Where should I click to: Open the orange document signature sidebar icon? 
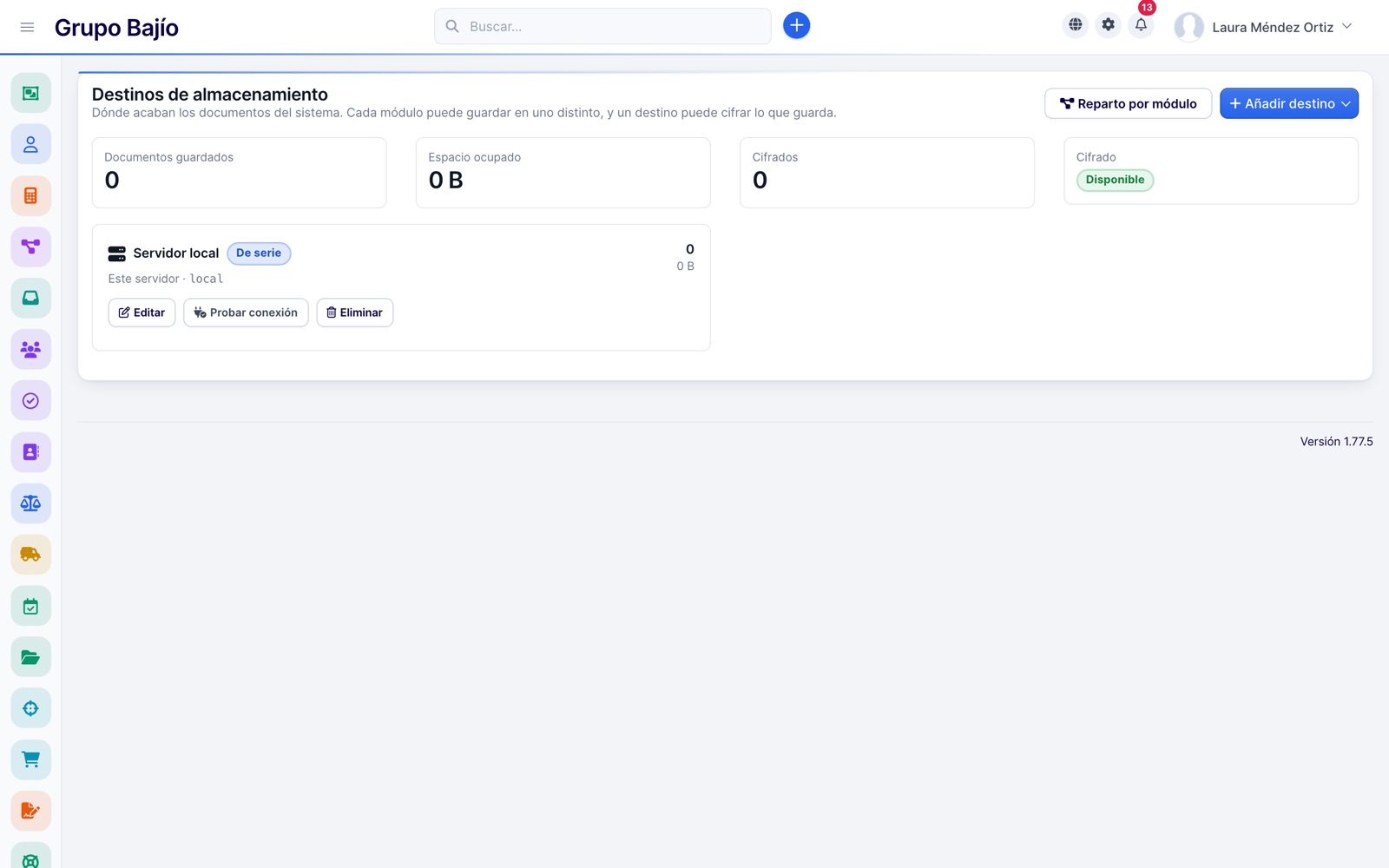coord(30,811)
